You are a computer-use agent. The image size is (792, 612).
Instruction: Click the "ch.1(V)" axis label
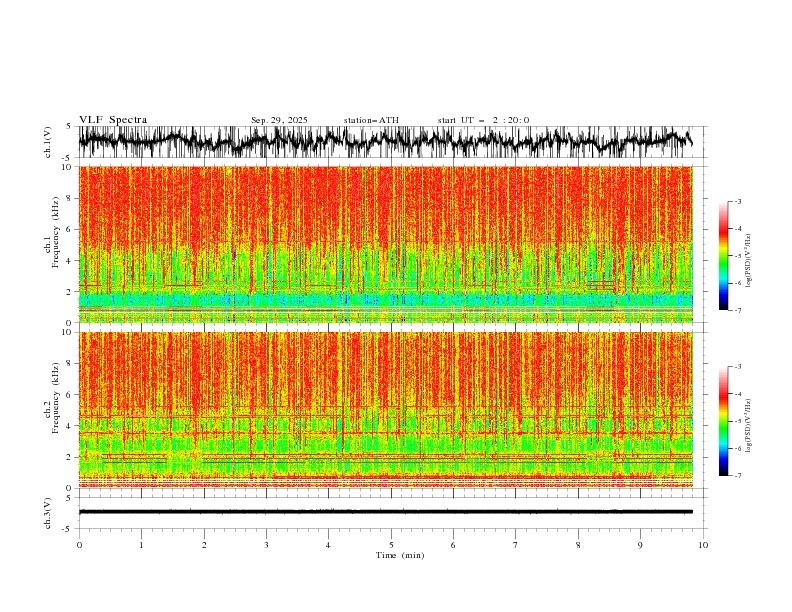pyautogui.click(x=48, y=142)
